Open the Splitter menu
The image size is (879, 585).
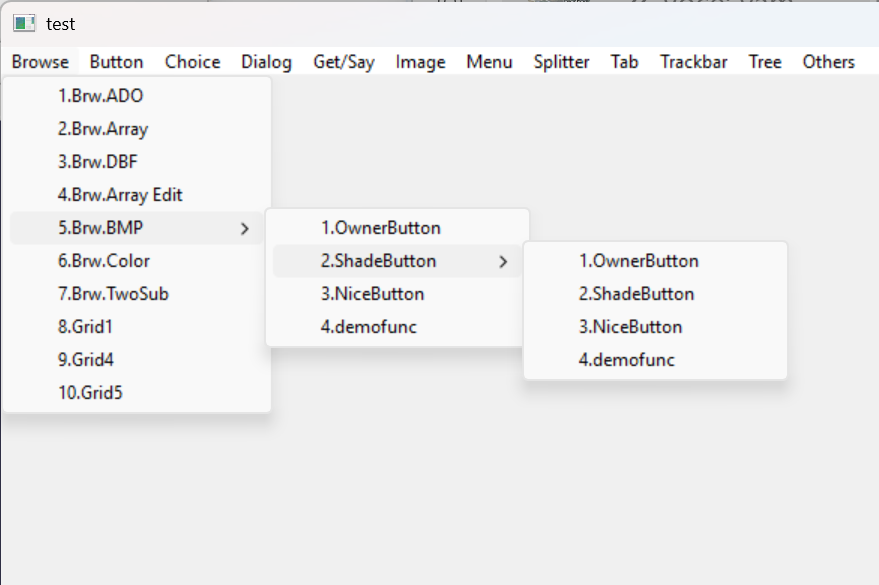coord(561,62)
